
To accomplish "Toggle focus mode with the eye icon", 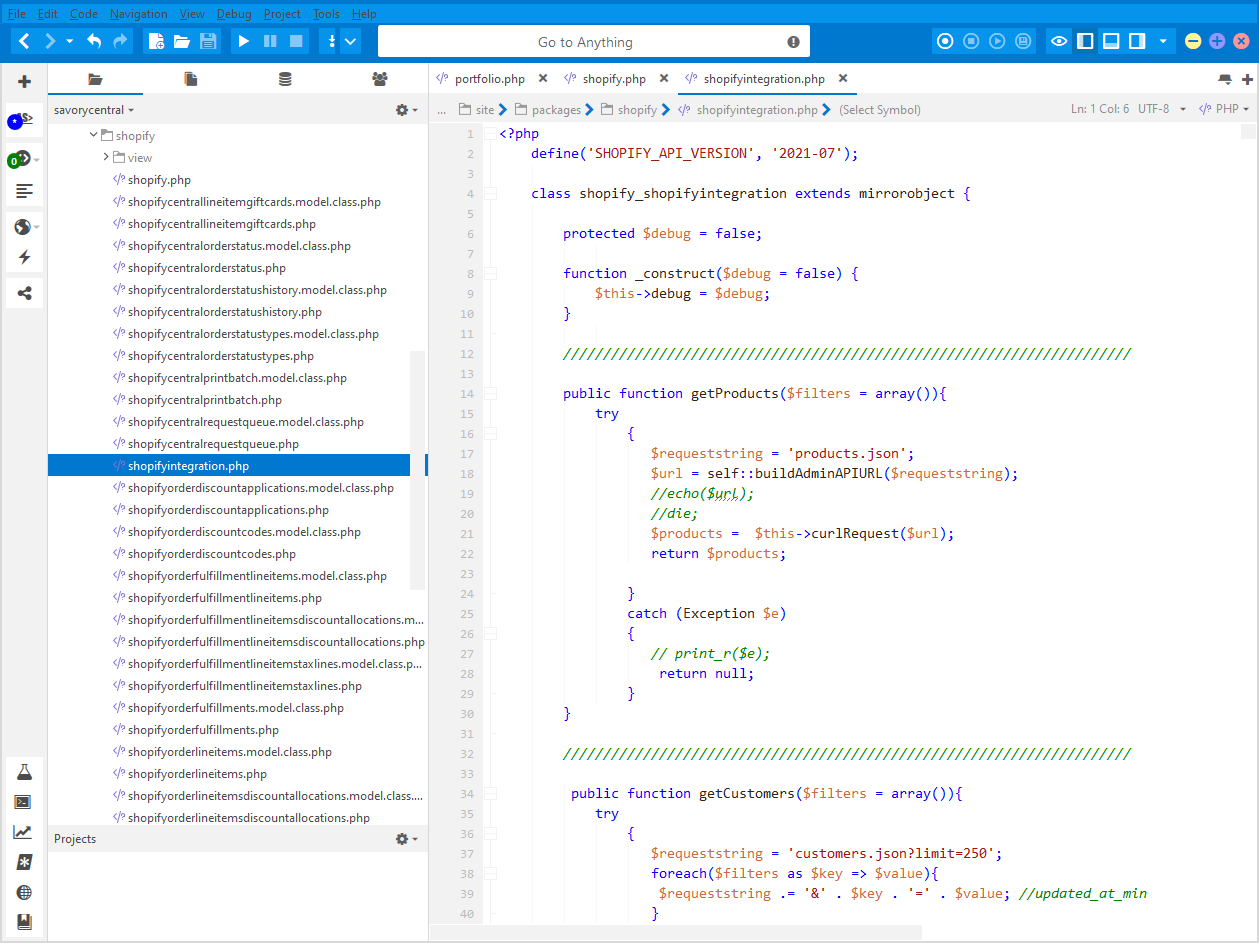I will 1059,41.
